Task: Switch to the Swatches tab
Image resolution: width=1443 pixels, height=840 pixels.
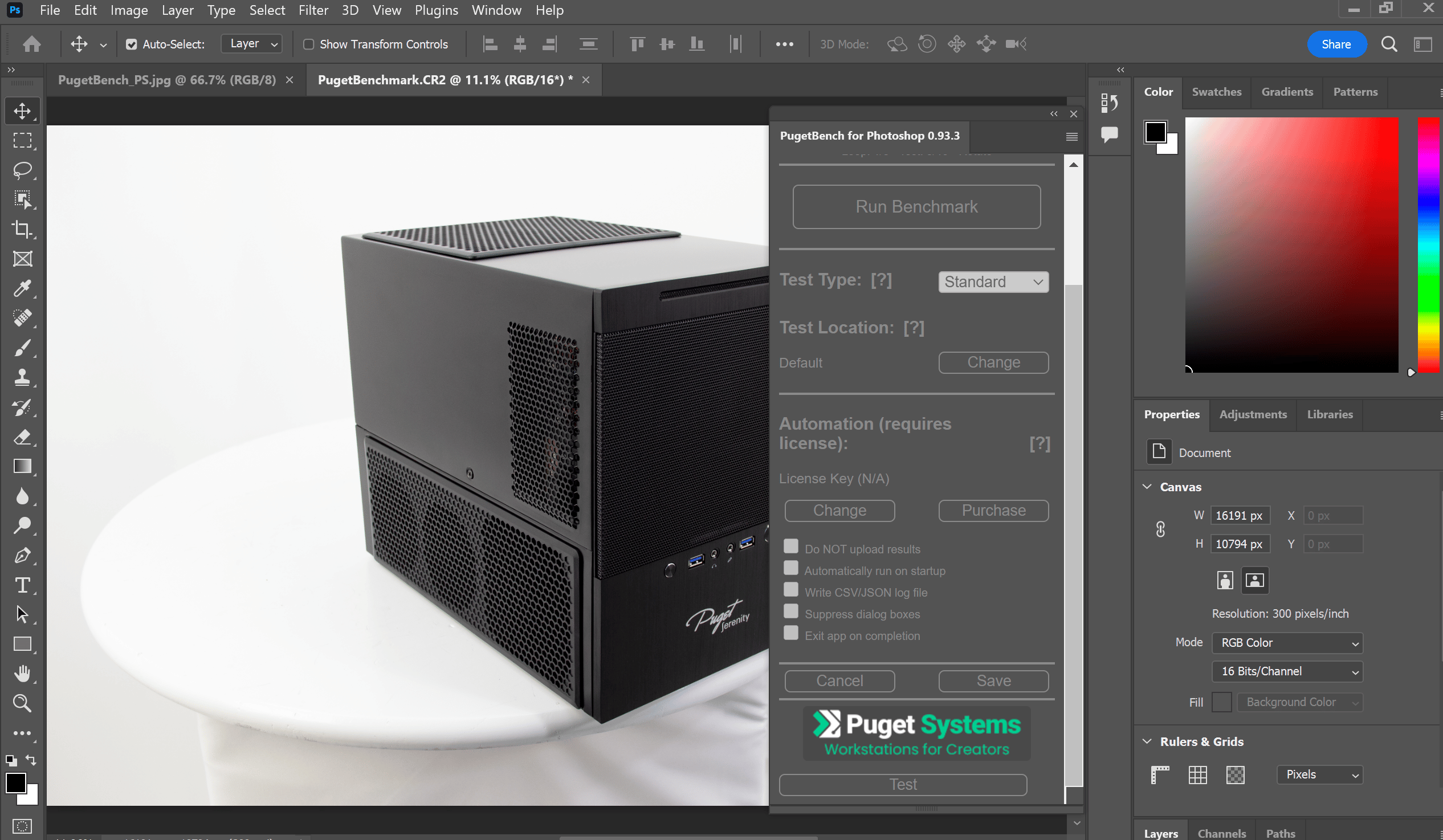Action: [x=1216, y=92]
